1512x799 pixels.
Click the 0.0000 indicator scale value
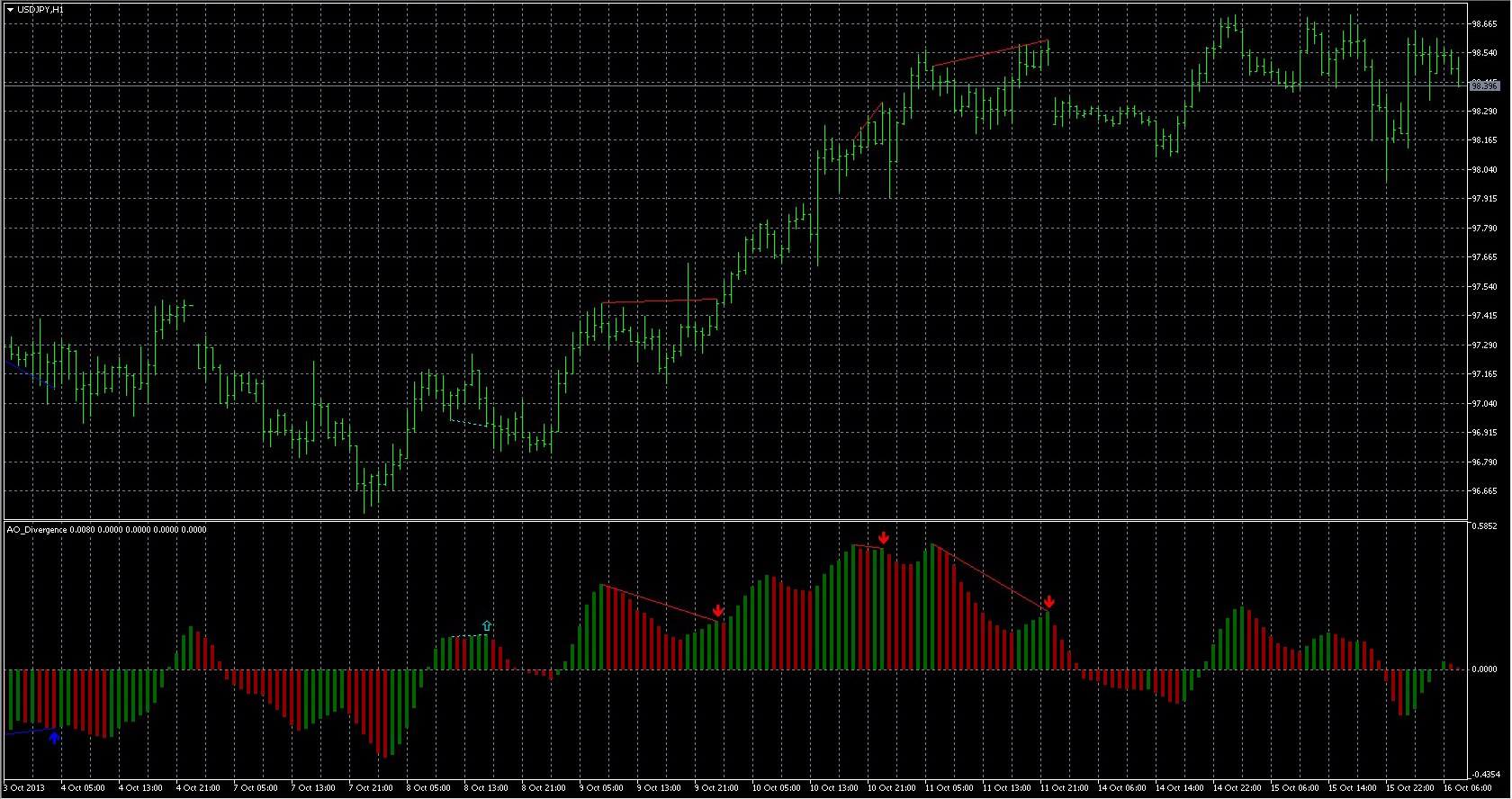coord(1484,669)
